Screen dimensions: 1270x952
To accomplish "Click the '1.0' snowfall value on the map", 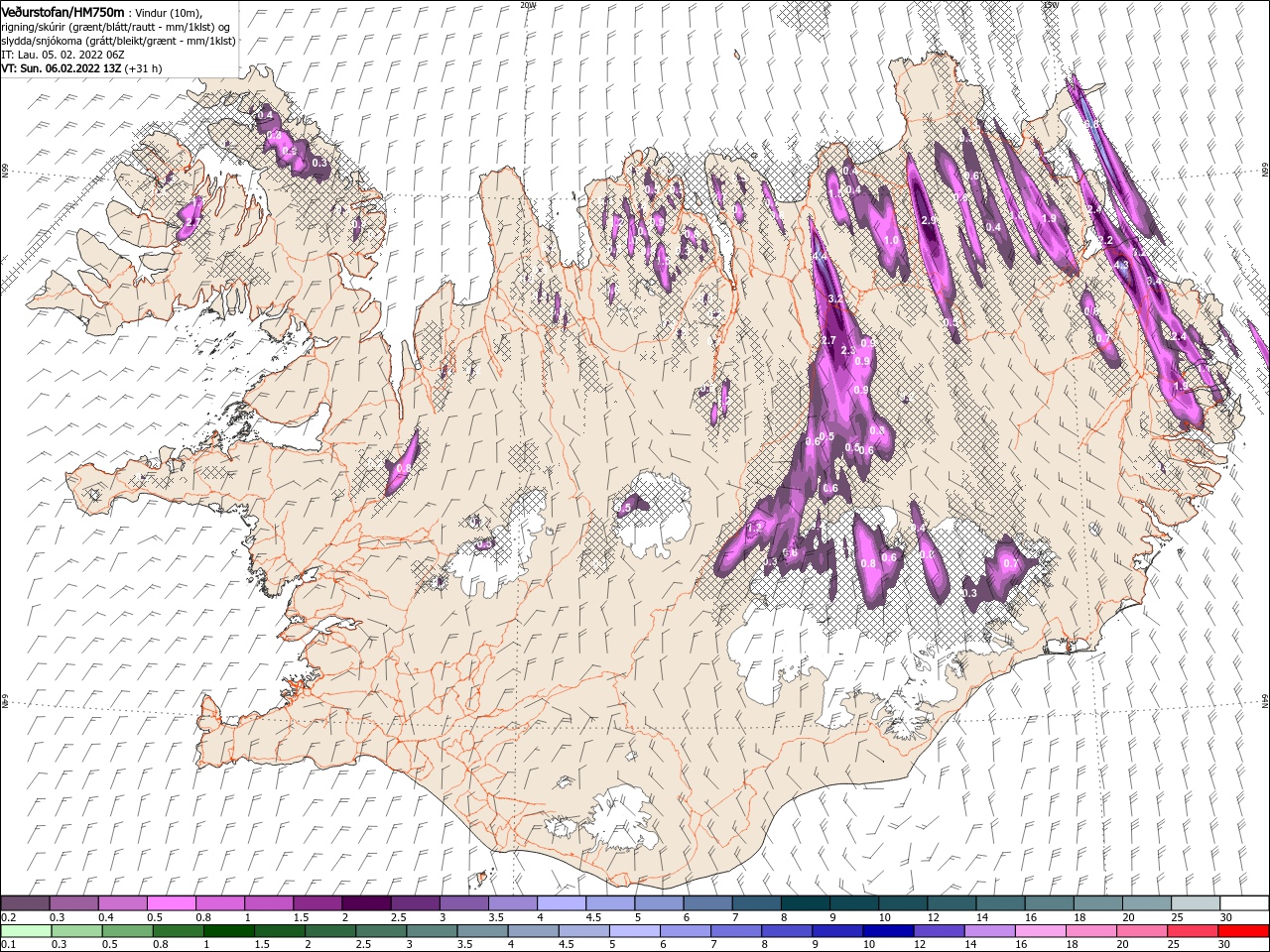I will click(891, 240).
